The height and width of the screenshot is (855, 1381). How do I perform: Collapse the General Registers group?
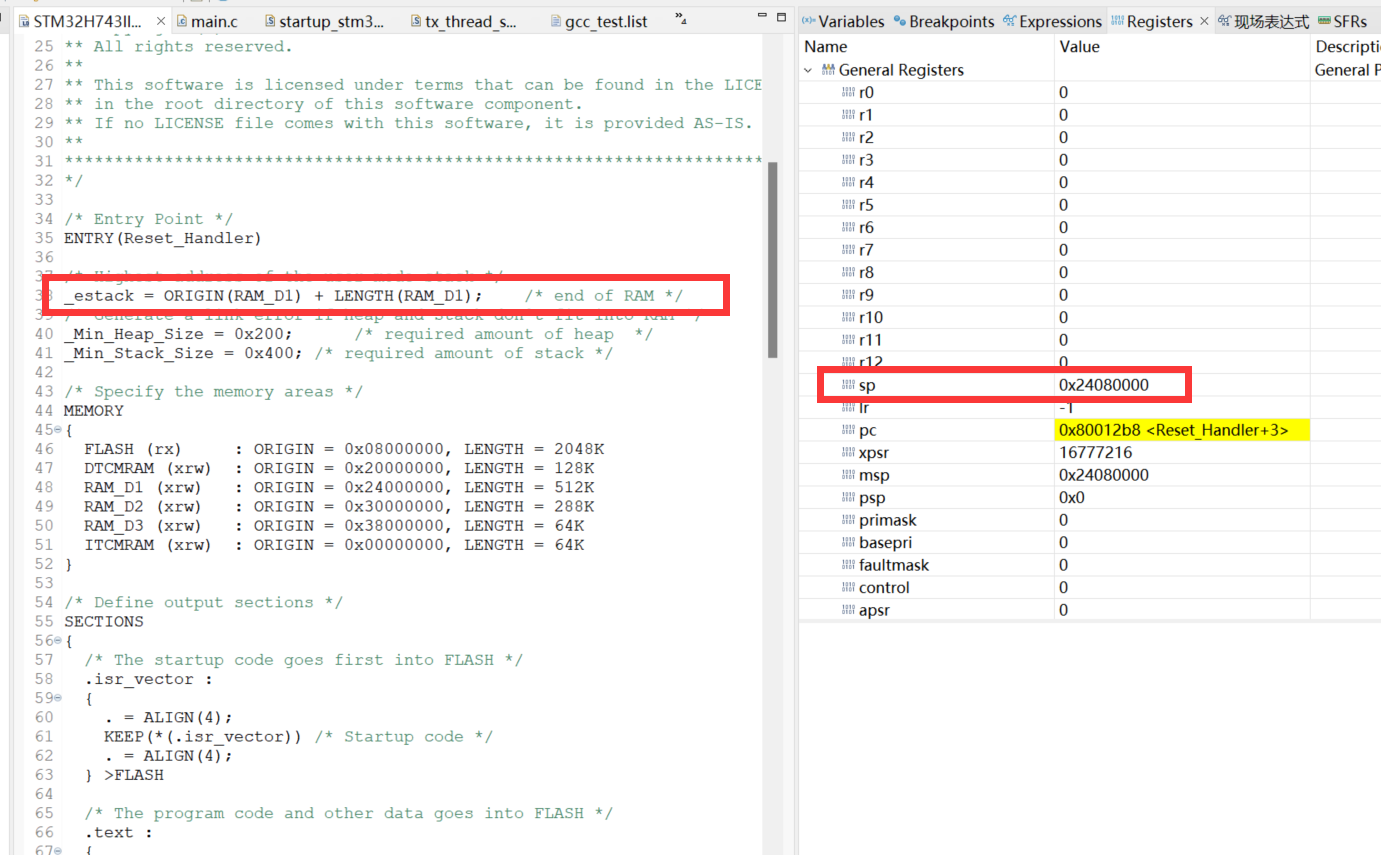(x=808, y=70)
